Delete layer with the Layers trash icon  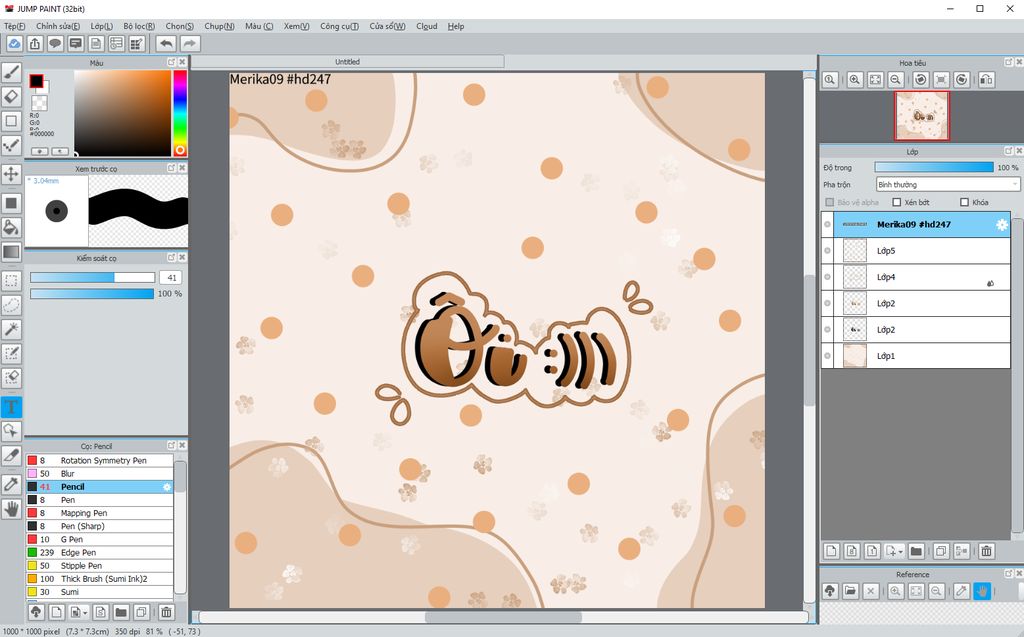(x=986, y=551)
